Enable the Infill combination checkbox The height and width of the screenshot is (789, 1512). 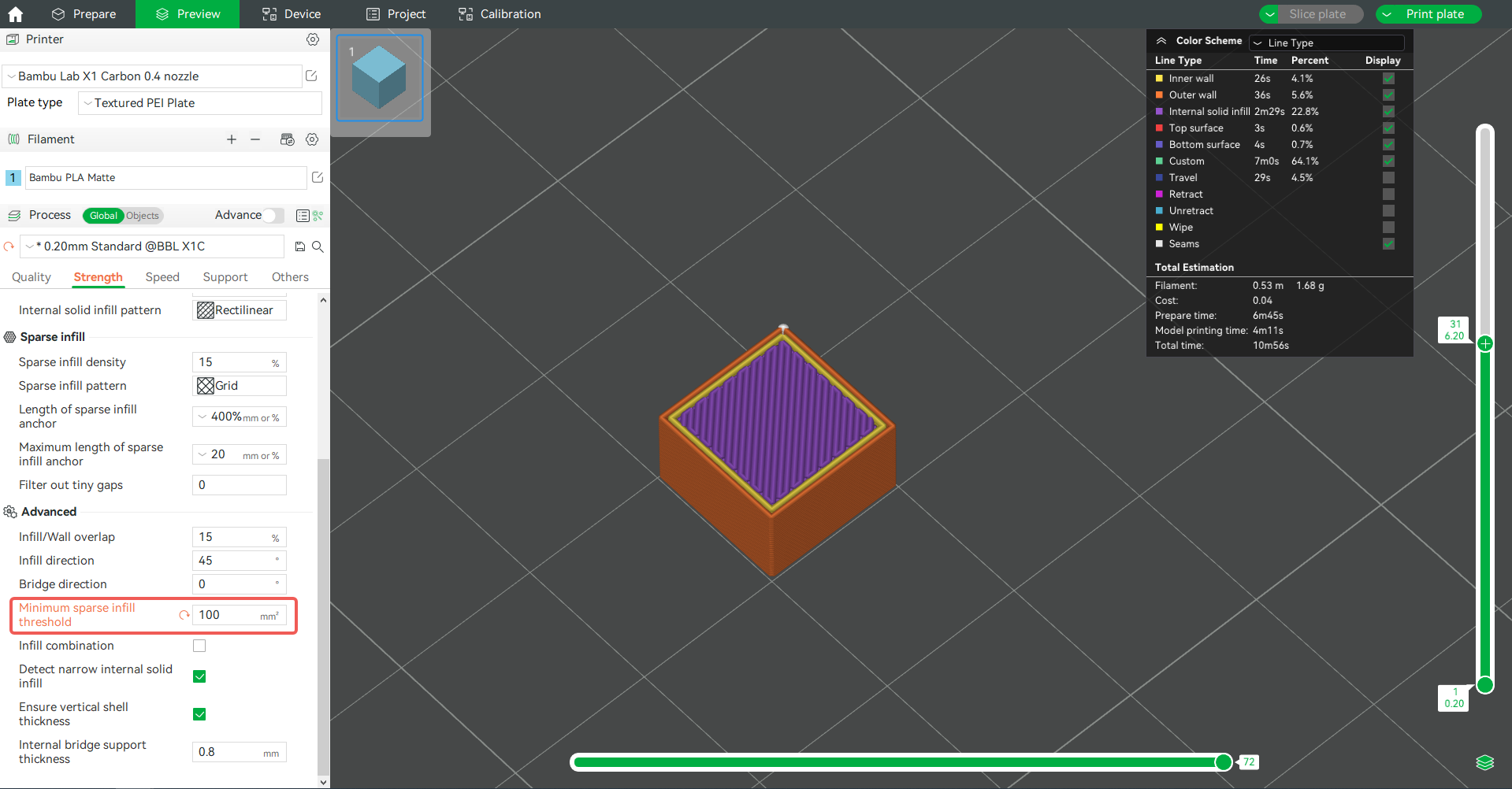(199, 646)
